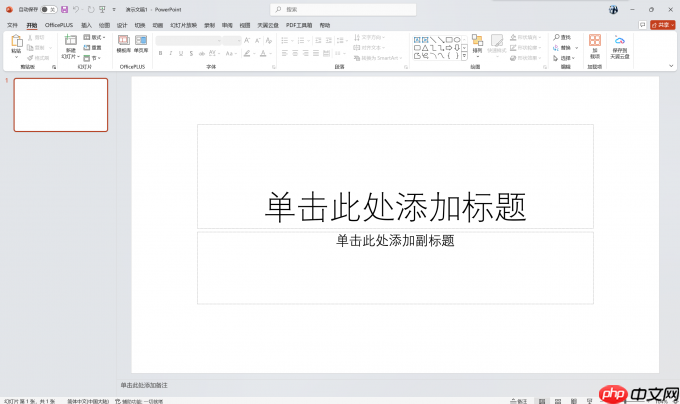680x404 pixels.
Task: Click the Center paragraph alignment icon
Action: click(x=295, y=53)
